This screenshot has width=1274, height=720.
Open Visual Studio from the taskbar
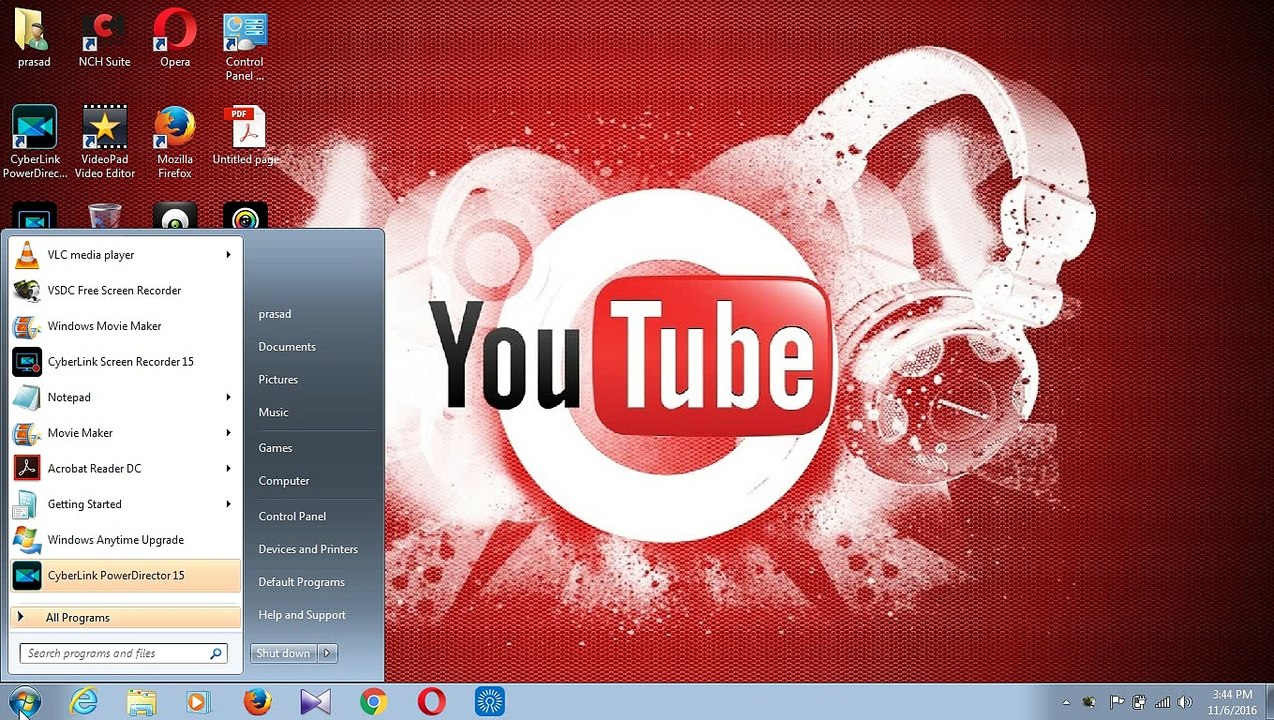pyautogui.click(x=315, y=702)
